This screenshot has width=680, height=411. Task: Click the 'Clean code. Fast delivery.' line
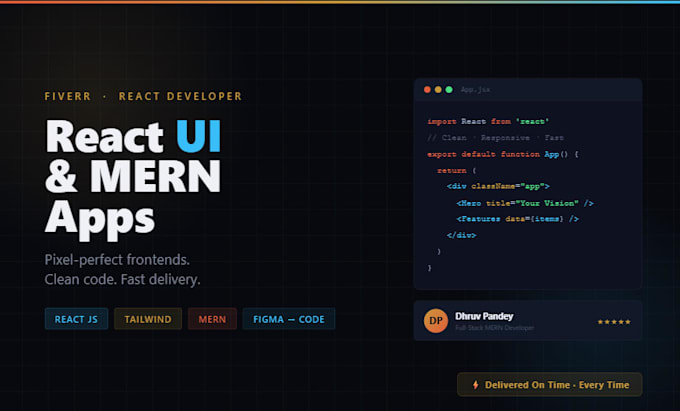click(122, 279)
